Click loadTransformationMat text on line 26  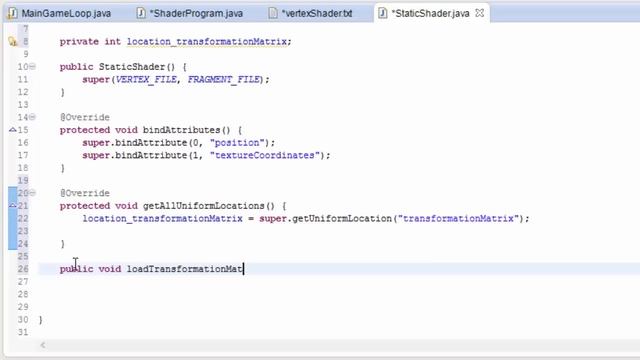point(184,269)
